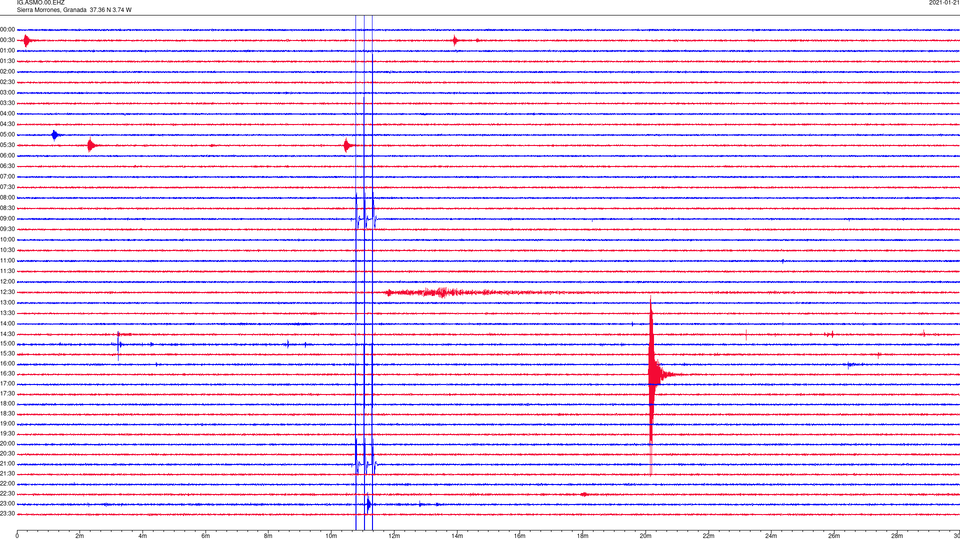Select the 02:00 time label

pyautogui.click(x=7, y=72)
